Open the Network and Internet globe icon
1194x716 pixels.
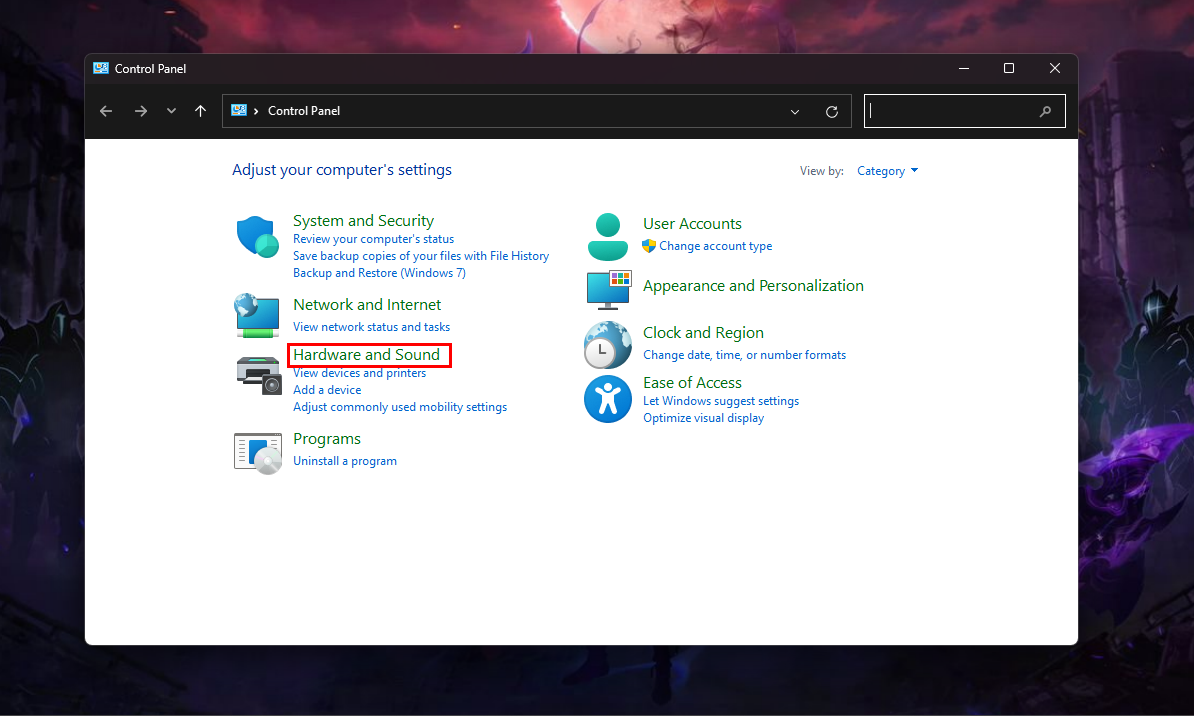click(x=257, y=315)
